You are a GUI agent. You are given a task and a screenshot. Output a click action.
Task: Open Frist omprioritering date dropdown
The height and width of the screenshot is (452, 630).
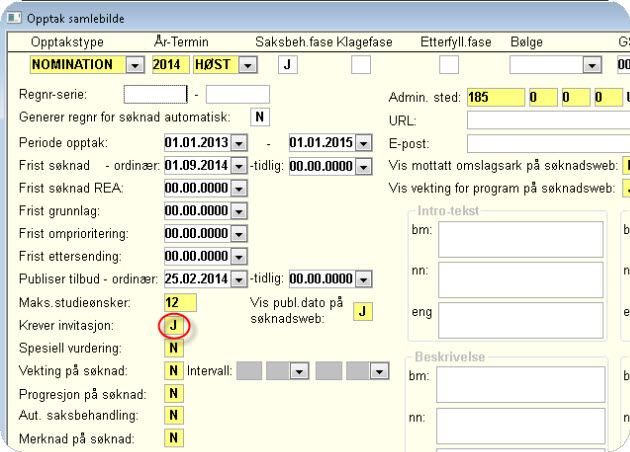(239, 234)
